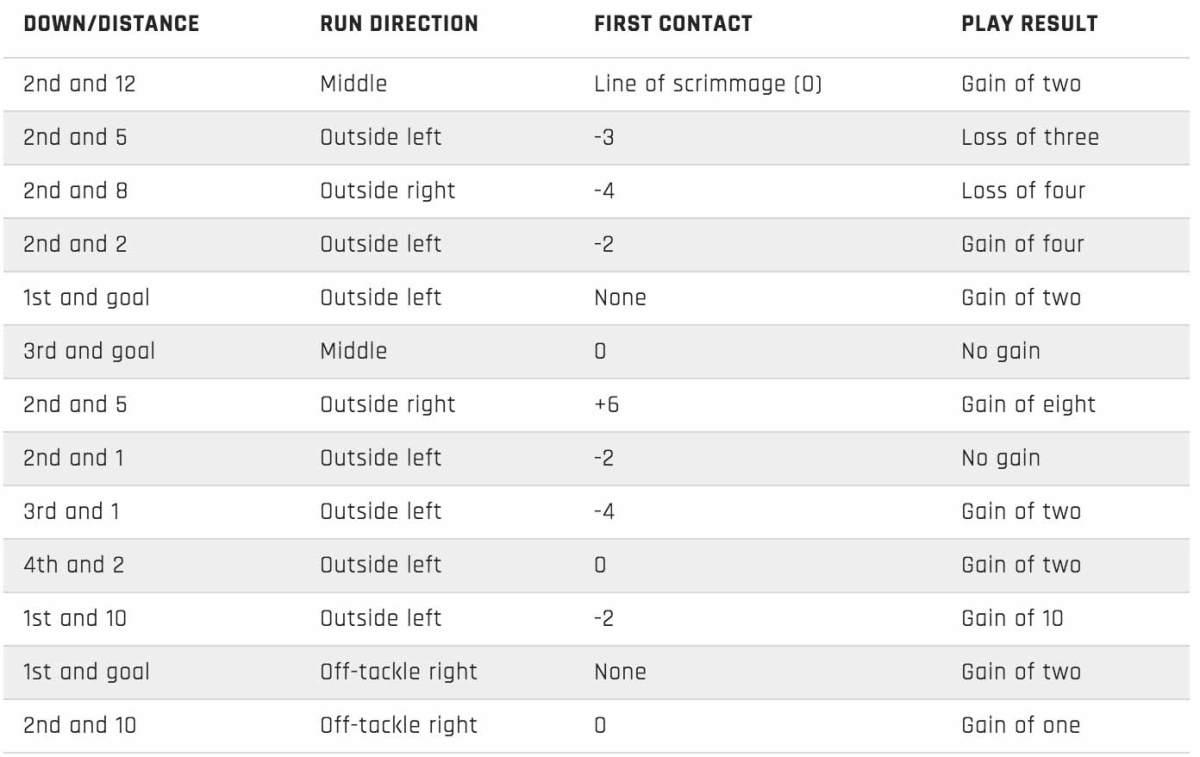Click the DOWN/DISTANCE column header
The image size is (1200, 757).
pyautogui.click(x=111, y=24)
